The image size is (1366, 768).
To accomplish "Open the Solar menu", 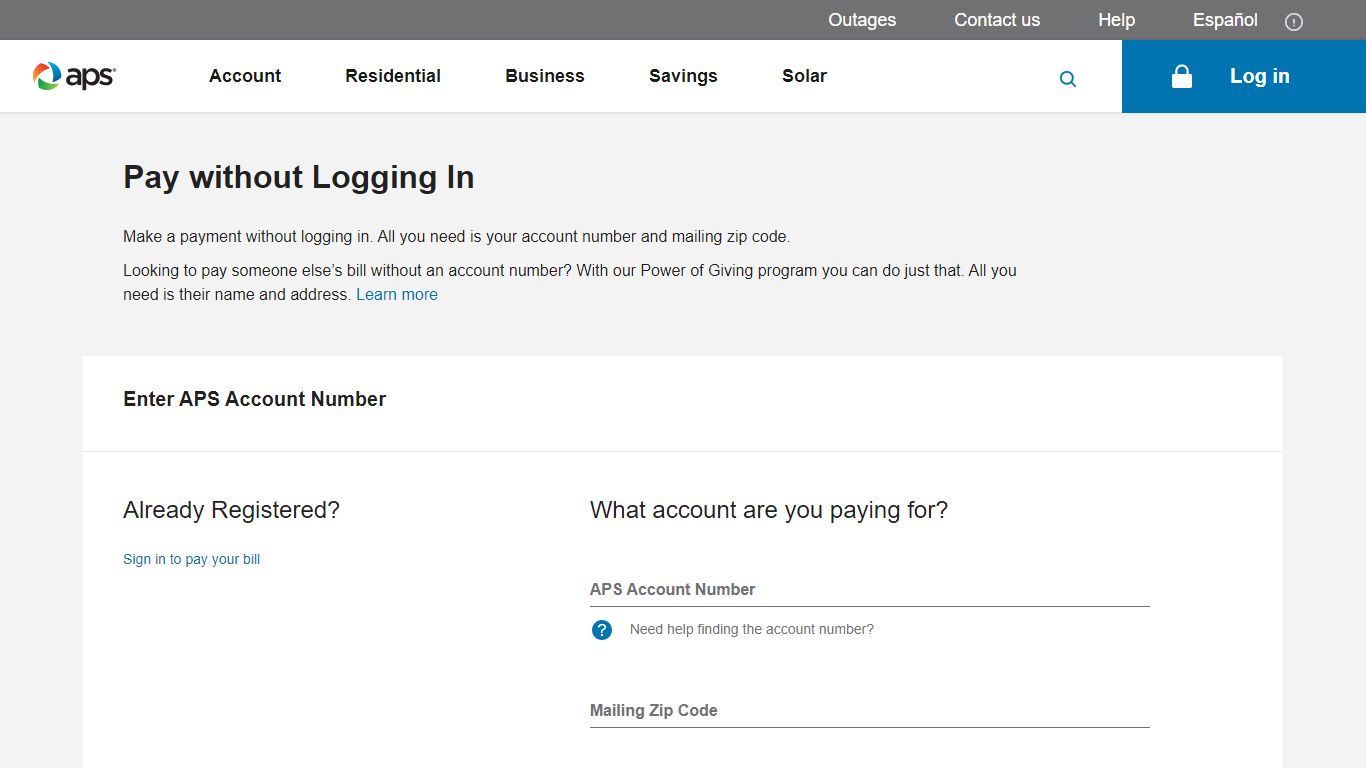I will pos(804,76).
